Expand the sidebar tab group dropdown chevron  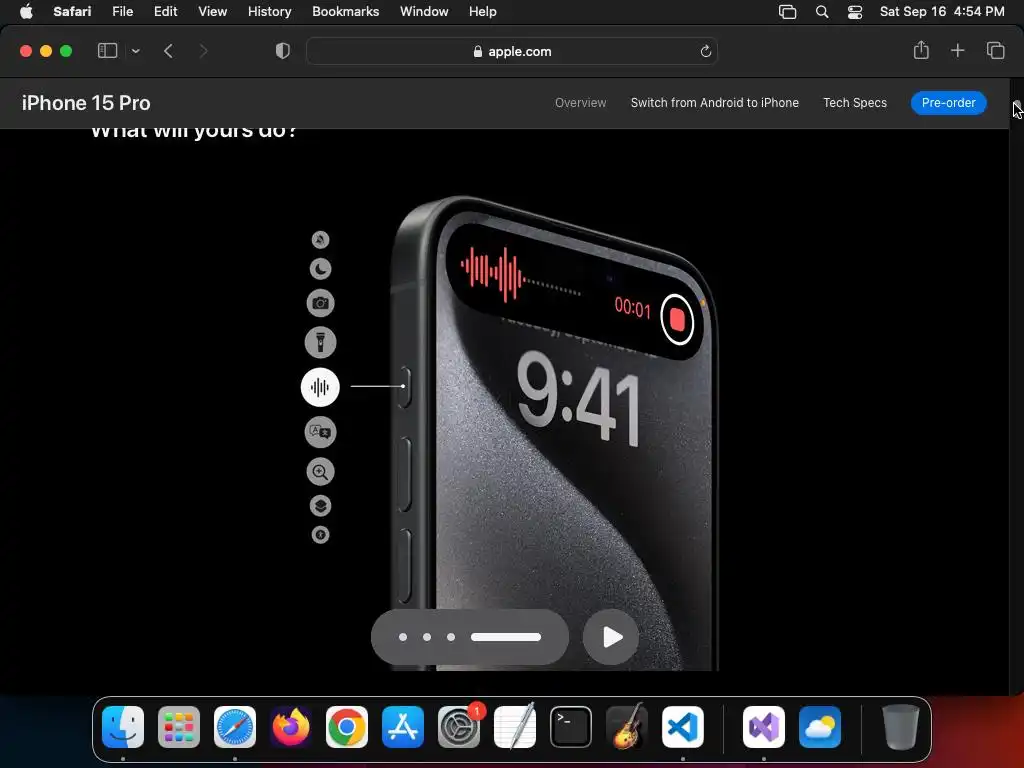[x=135, y=51]
